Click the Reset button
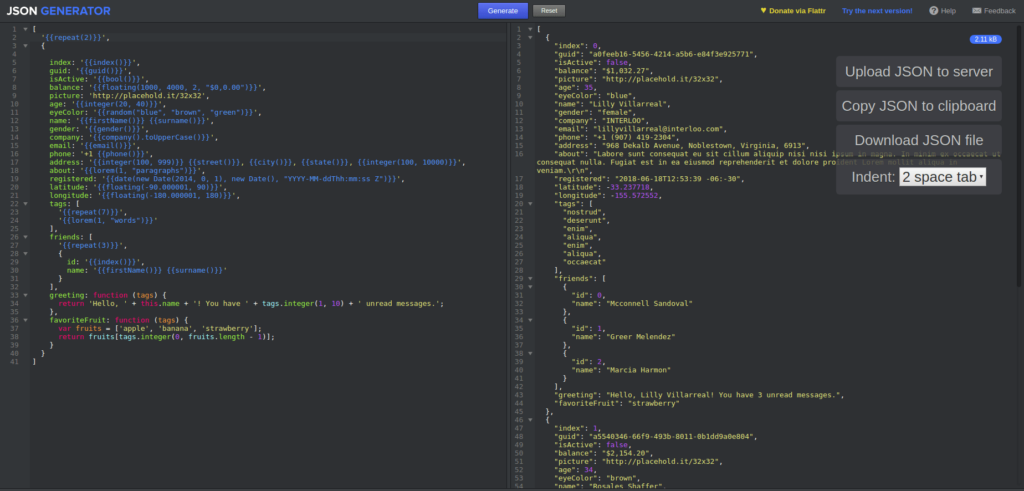 coord(549,11)
